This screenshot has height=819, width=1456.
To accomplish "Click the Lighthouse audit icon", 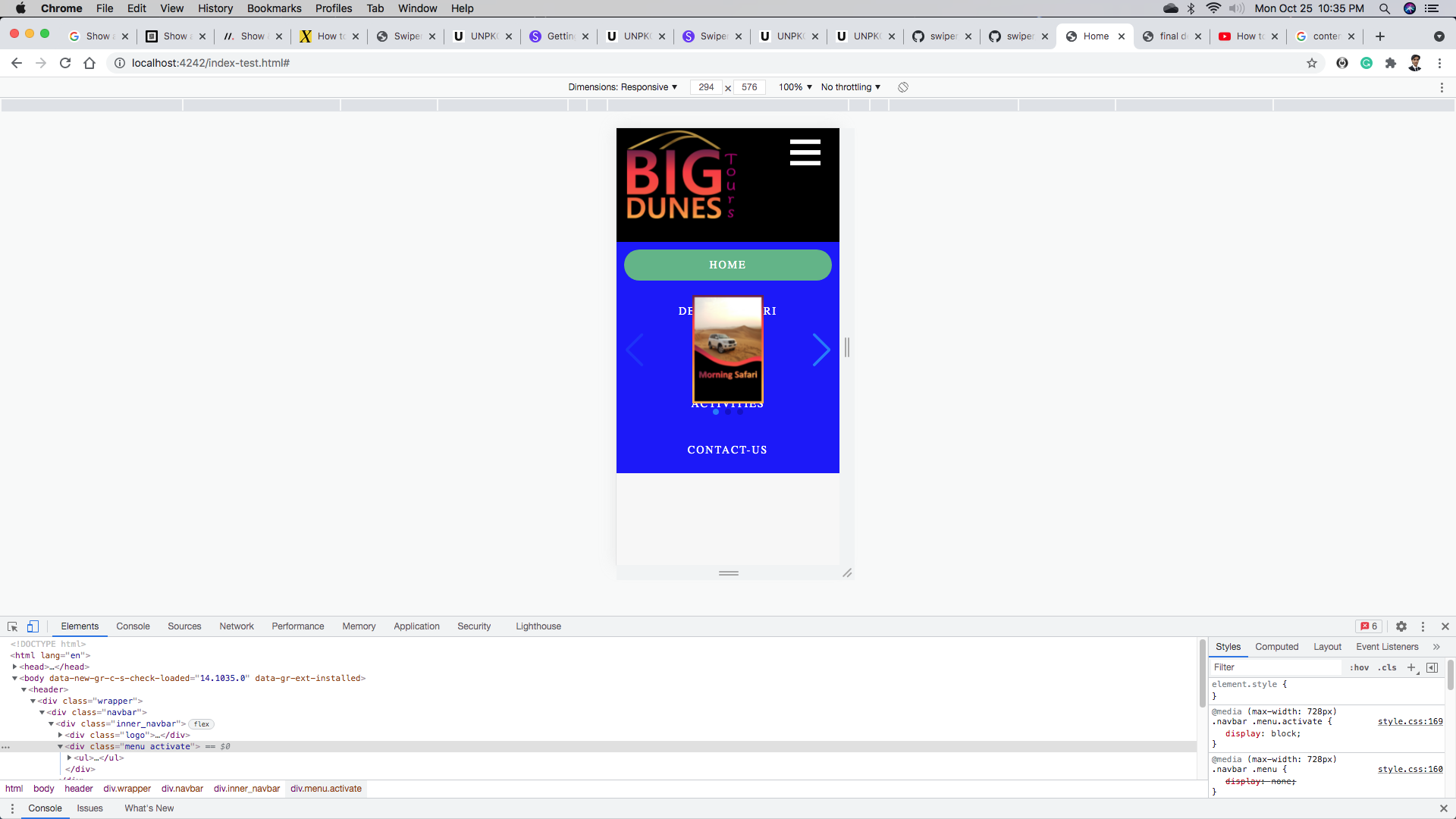I will 539,626.
